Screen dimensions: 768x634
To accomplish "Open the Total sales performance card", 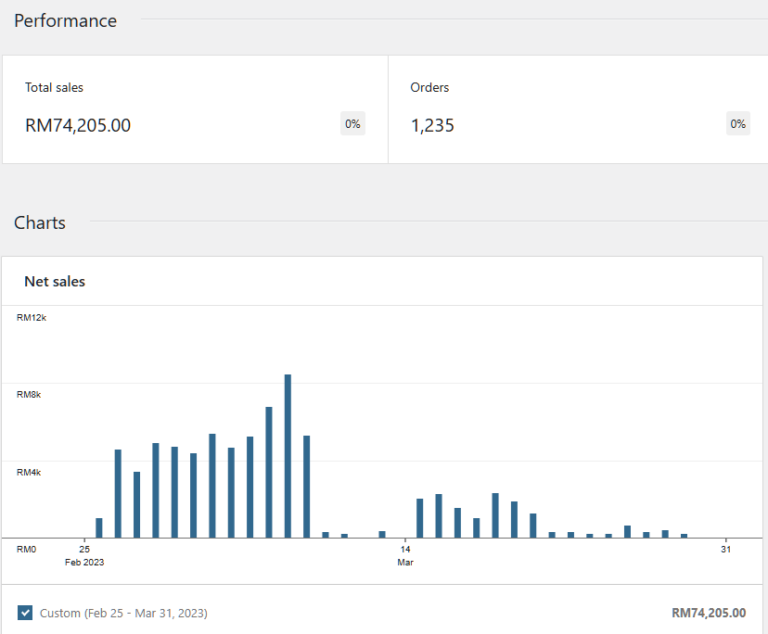I will [195, 109].
